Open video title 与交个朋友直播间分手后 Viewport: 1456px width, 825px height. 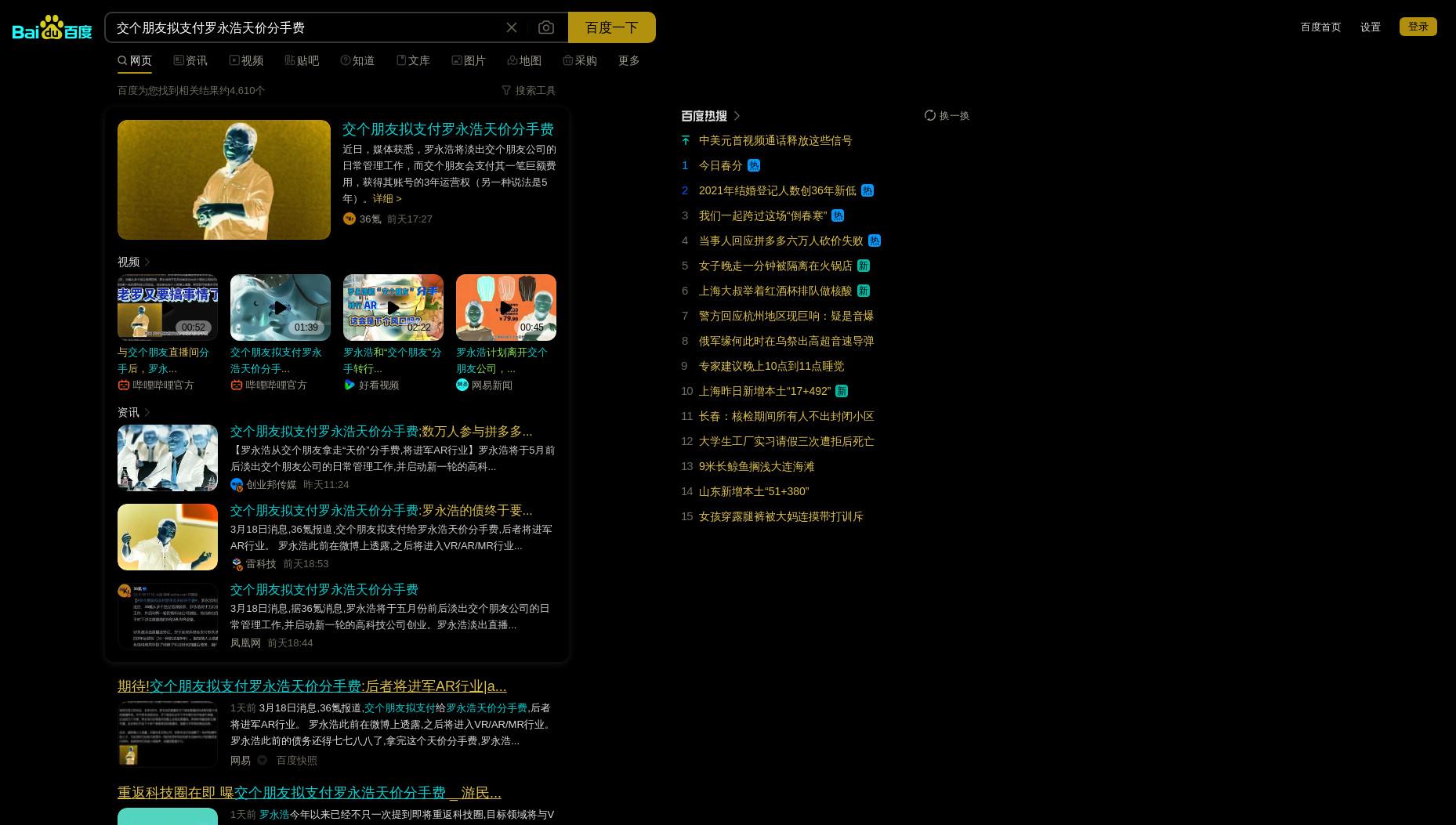pyautogui.click(x=164, y=360)
